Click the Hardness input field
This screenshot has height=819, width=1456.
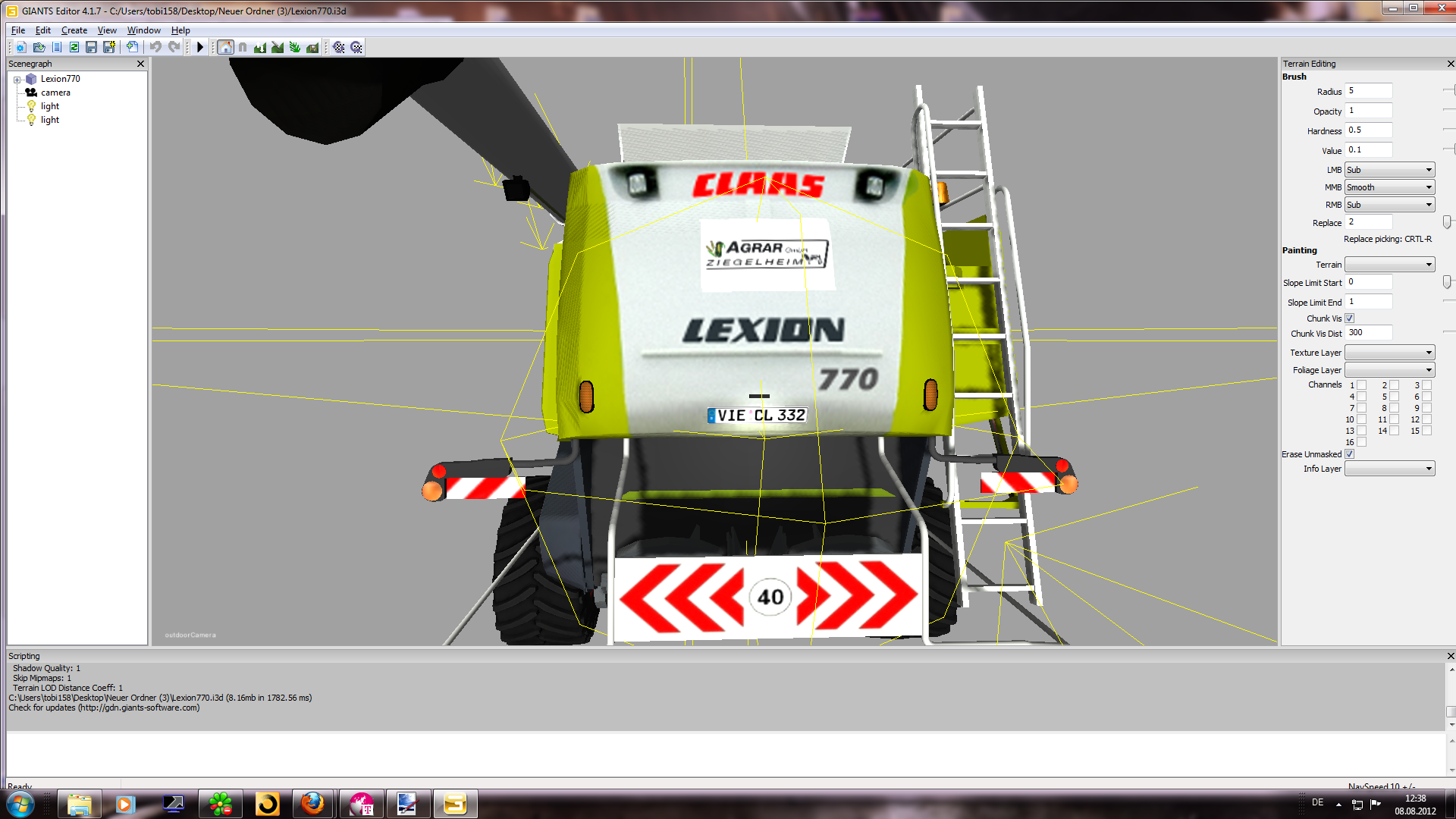click(x=1369, y=130)
